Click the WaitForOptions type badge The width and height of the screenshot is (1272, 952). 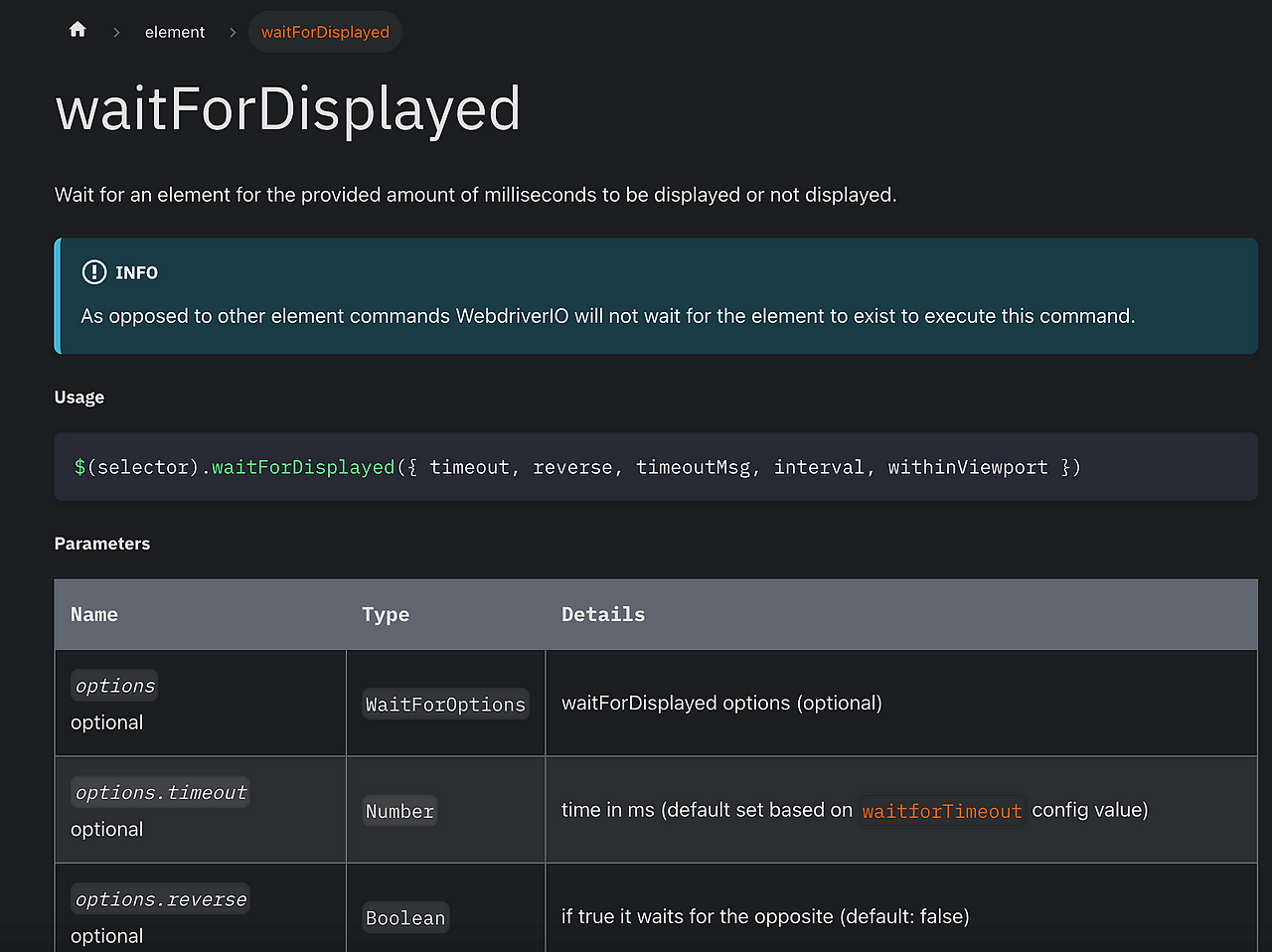point(445,705)
